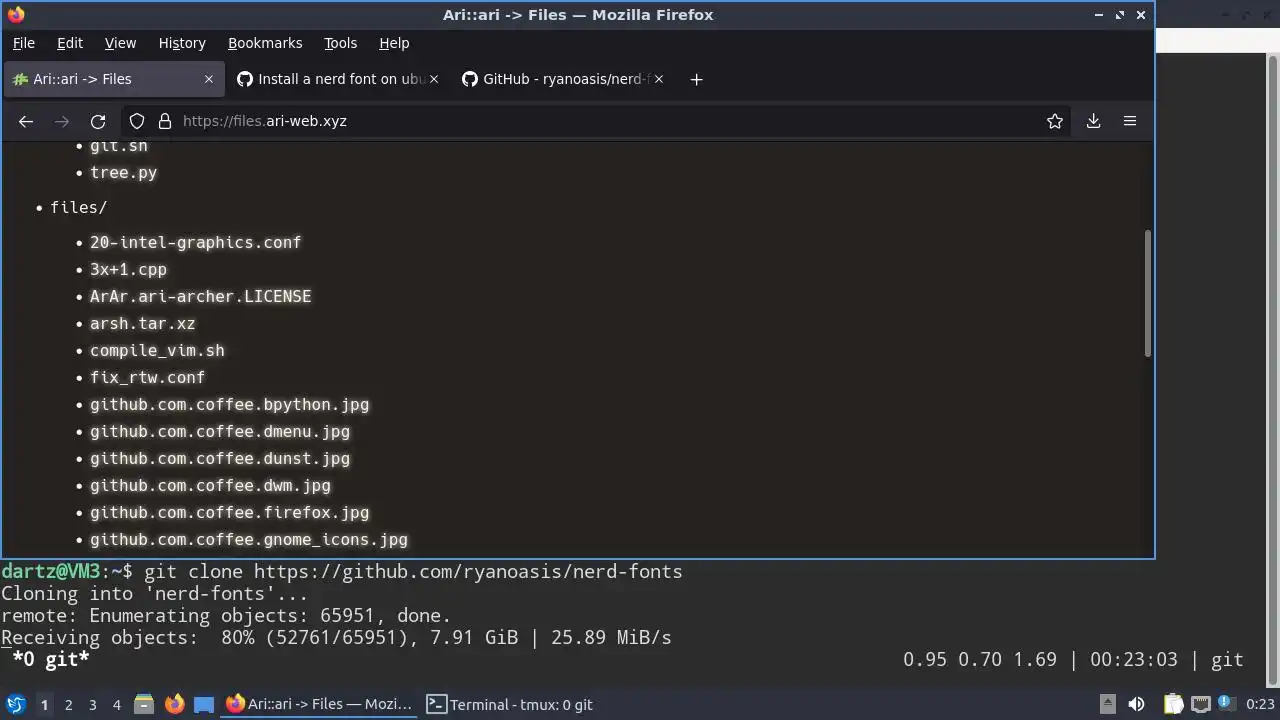This screenshot has height=720, width=1280.
Task: Open the taskbar start menu icon
Action: (x=15, y=704)
